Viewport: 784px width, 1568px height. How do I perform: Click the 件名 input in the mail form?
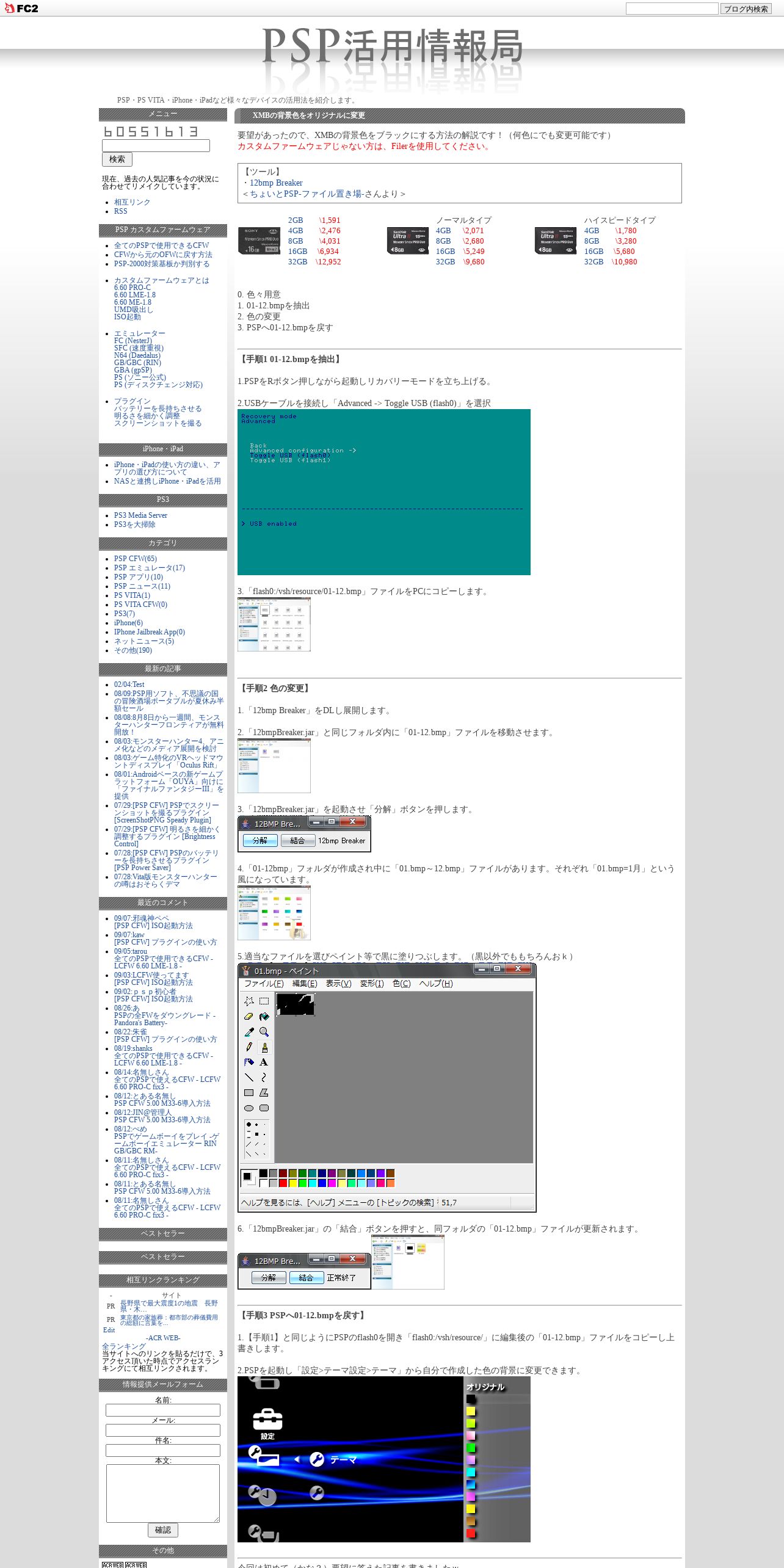click(x=163, y=1450)
